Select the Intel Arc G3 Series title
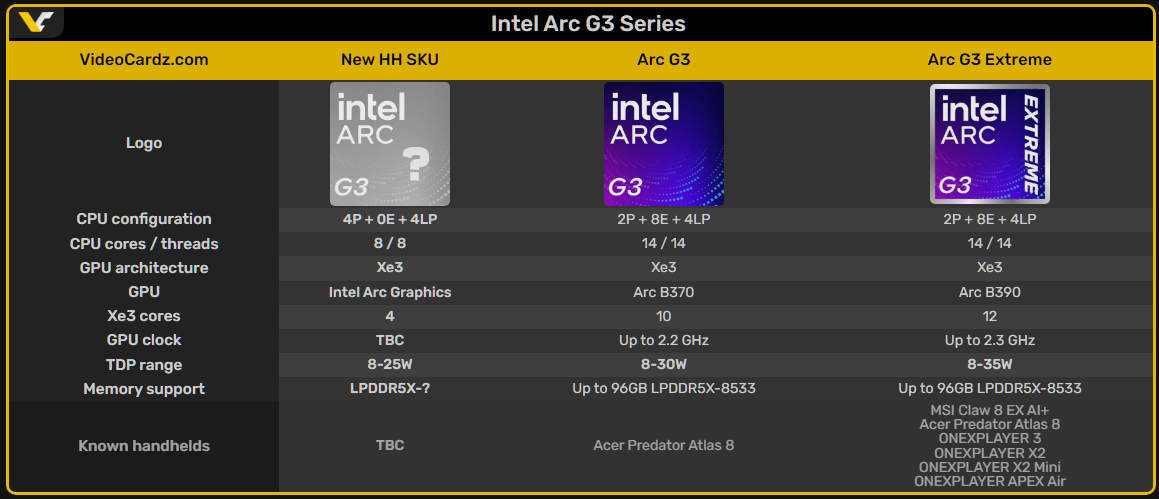1159x499 pixels. (588, 24)
